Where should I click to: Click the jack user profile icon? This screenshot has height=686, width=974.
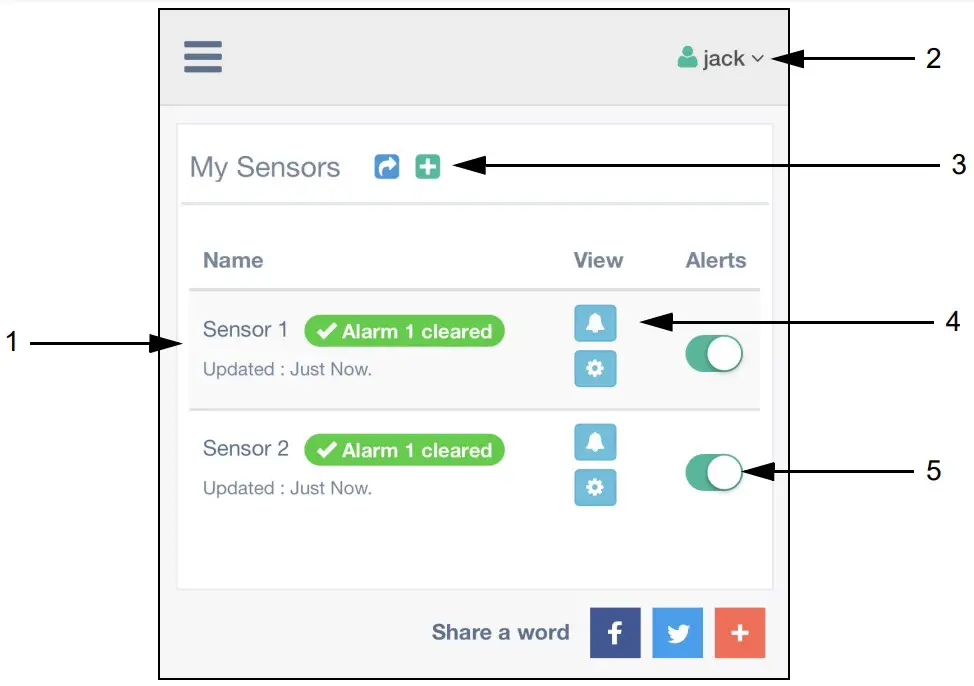point(687,58)
